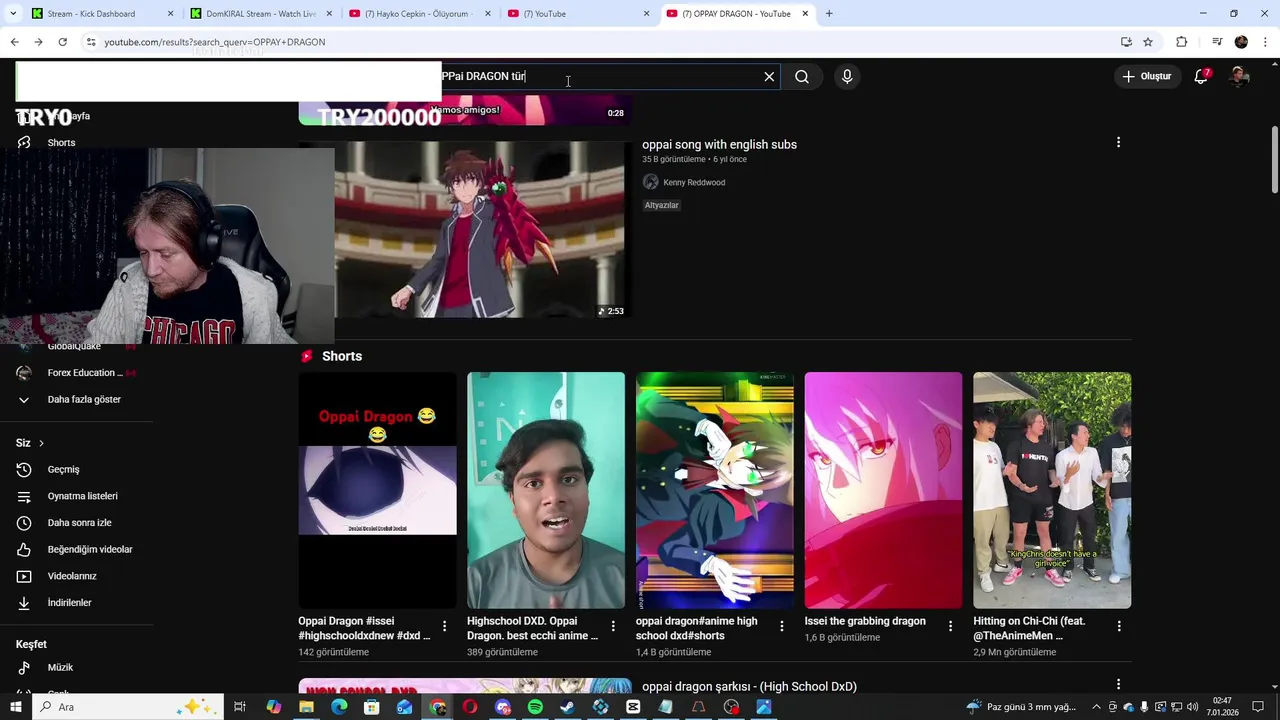Go back to previous page
This screenshot has height=720, width=1280.
click(x=14, y=42)
